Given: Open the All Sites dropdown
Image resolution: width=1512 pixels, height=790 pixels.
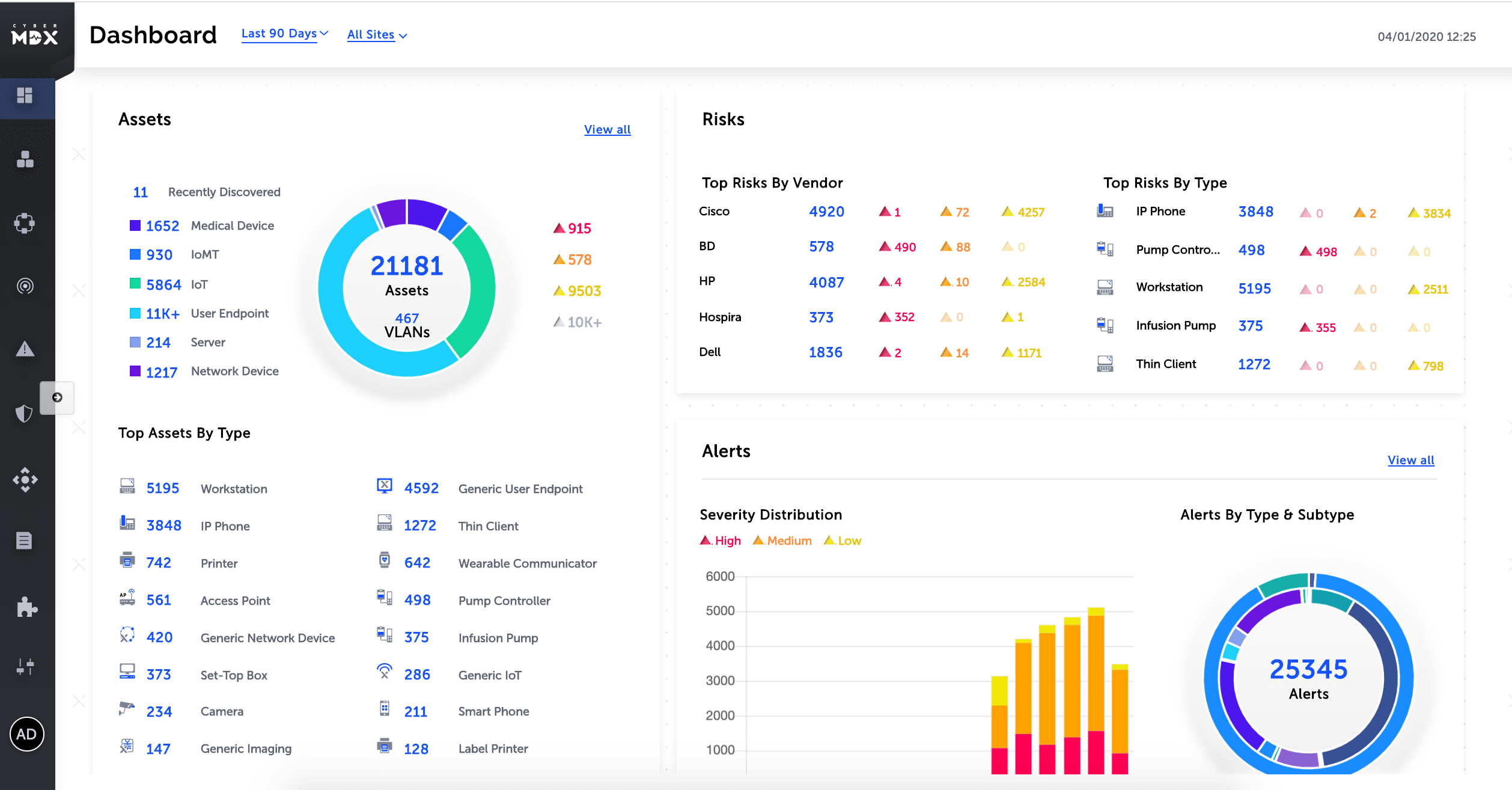Looking at the screenshot, I should 377,35.
